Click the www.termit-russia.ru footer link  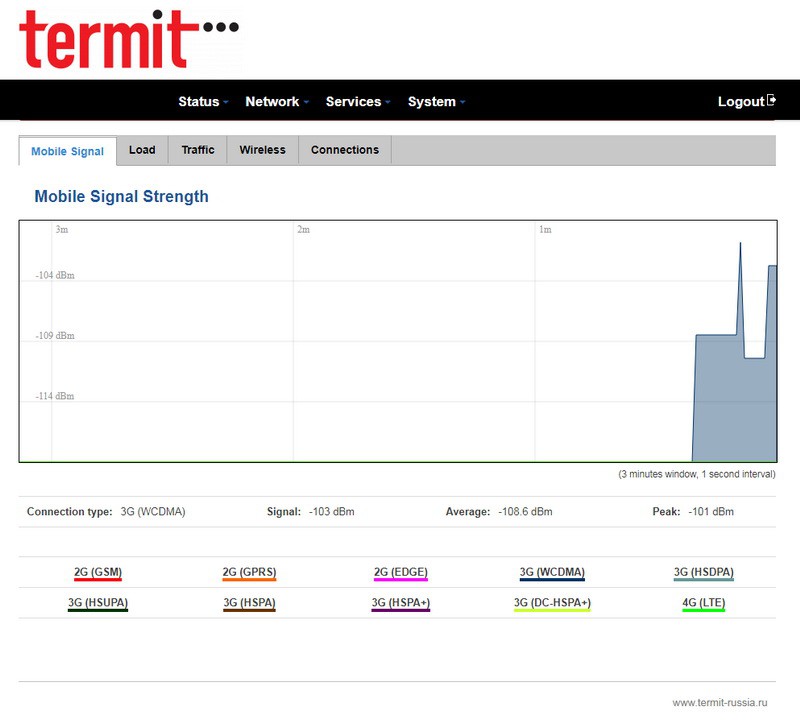click(718, 703)
